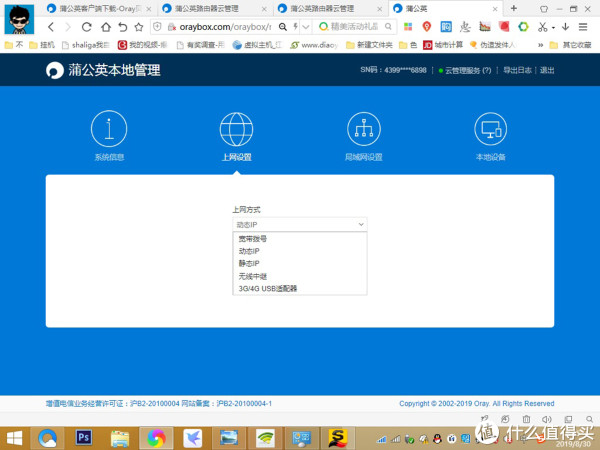Click the red map pin extension icon

click(427, 26)
